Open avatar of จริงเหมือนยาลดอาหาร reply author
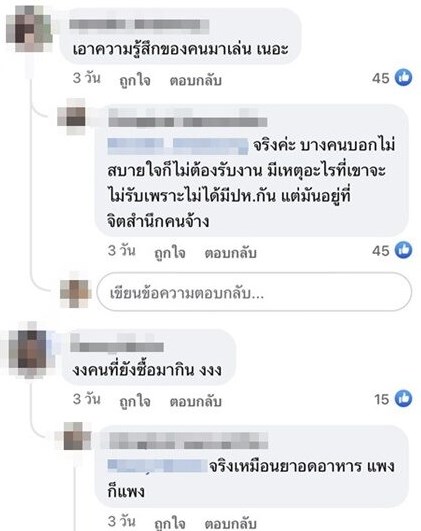Screen dimensions: 421x531 tap(75, 437)
